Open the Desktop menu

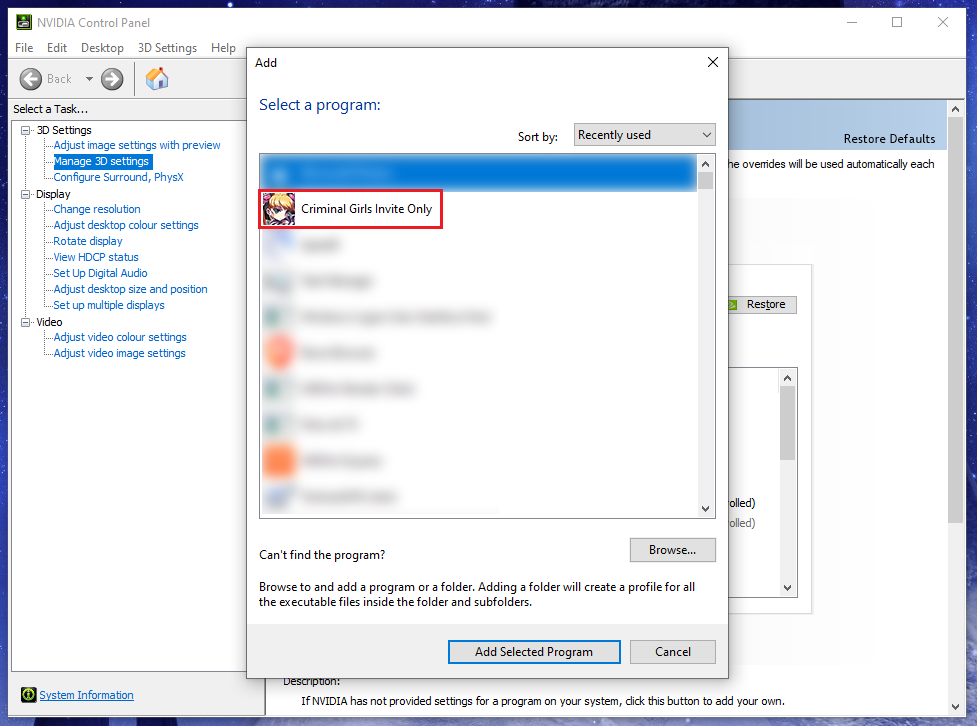[x=102, y=48]
